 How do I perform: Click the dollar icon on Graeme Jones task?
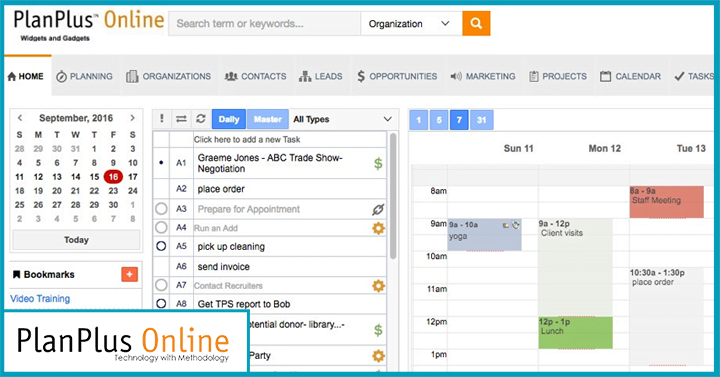(x=378, y=163)
